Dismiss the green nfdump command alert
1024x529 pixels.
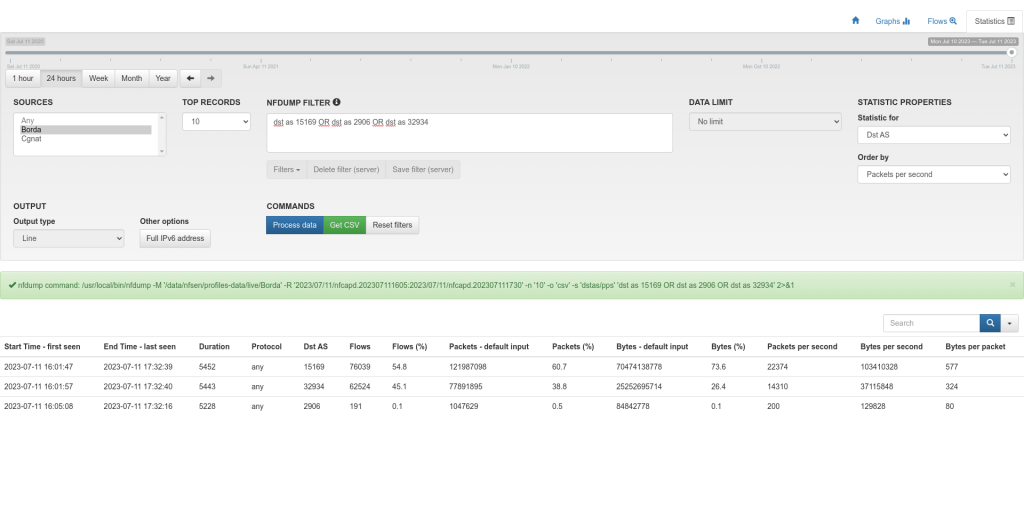click(1011, 285)
